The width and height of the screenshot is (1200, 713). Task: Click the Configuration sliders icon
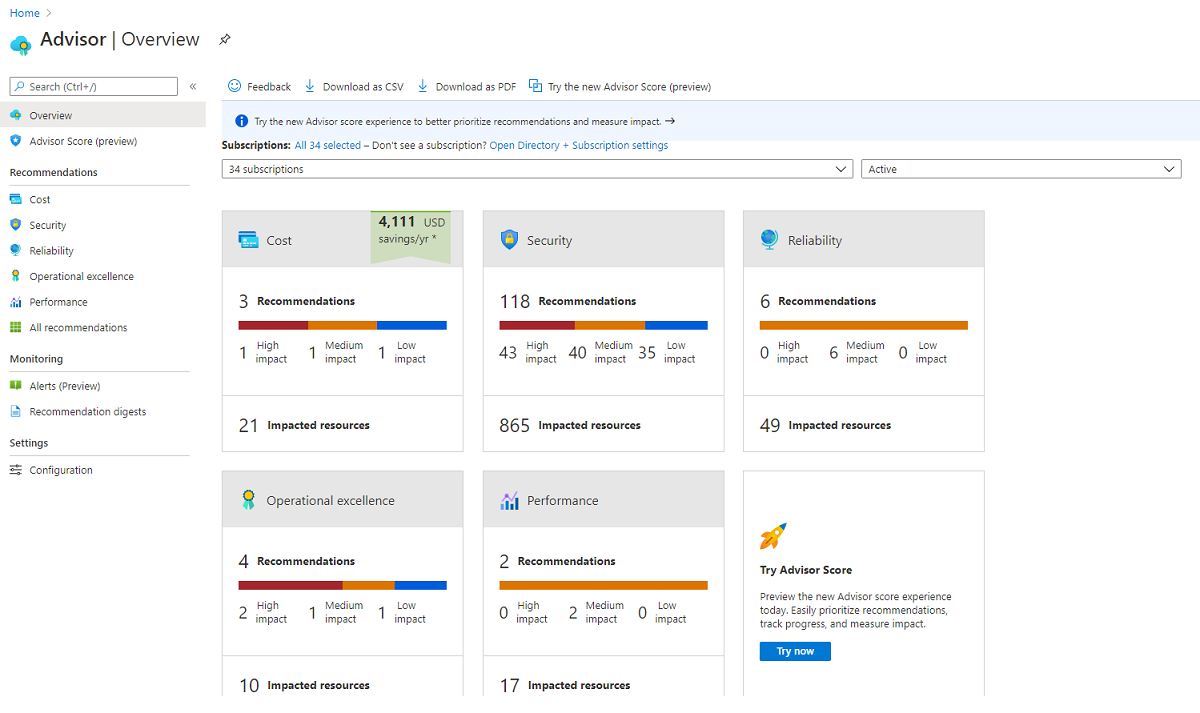tap(16, 470)
